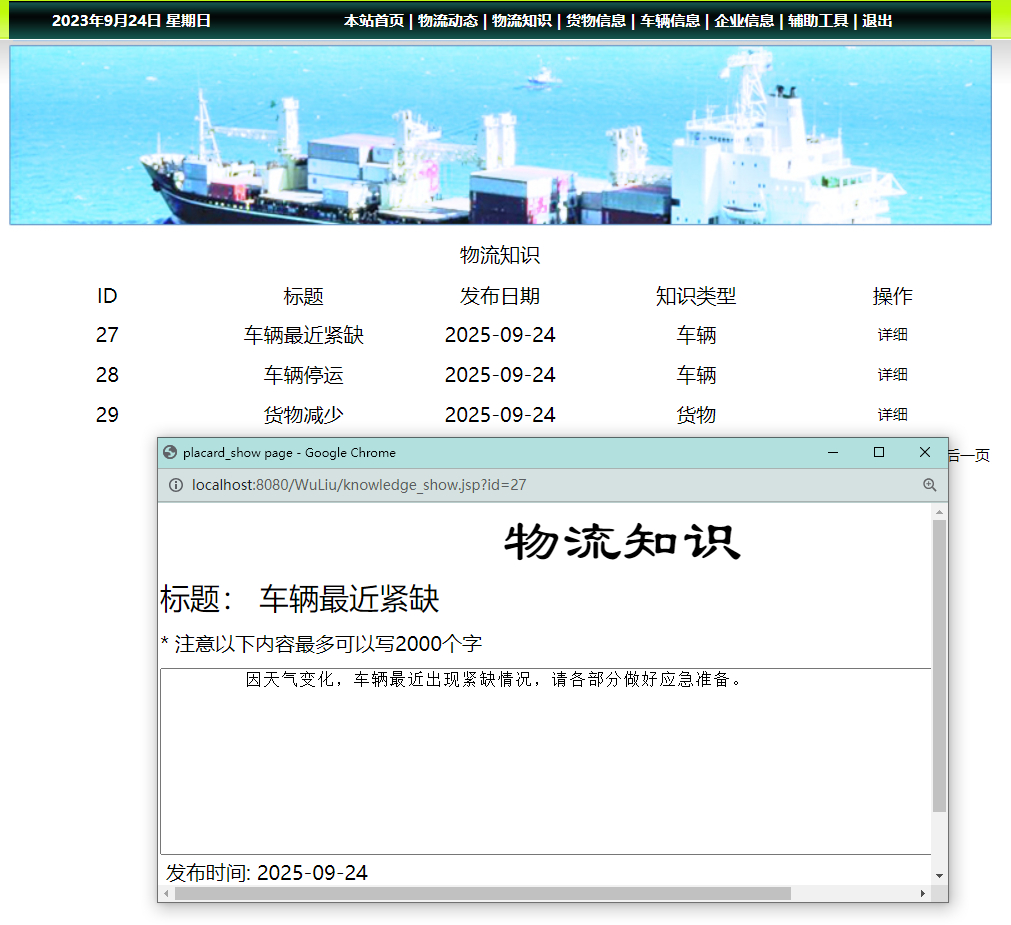
Task: Switch to the 物流知识 section
Action: coord(520,19)
